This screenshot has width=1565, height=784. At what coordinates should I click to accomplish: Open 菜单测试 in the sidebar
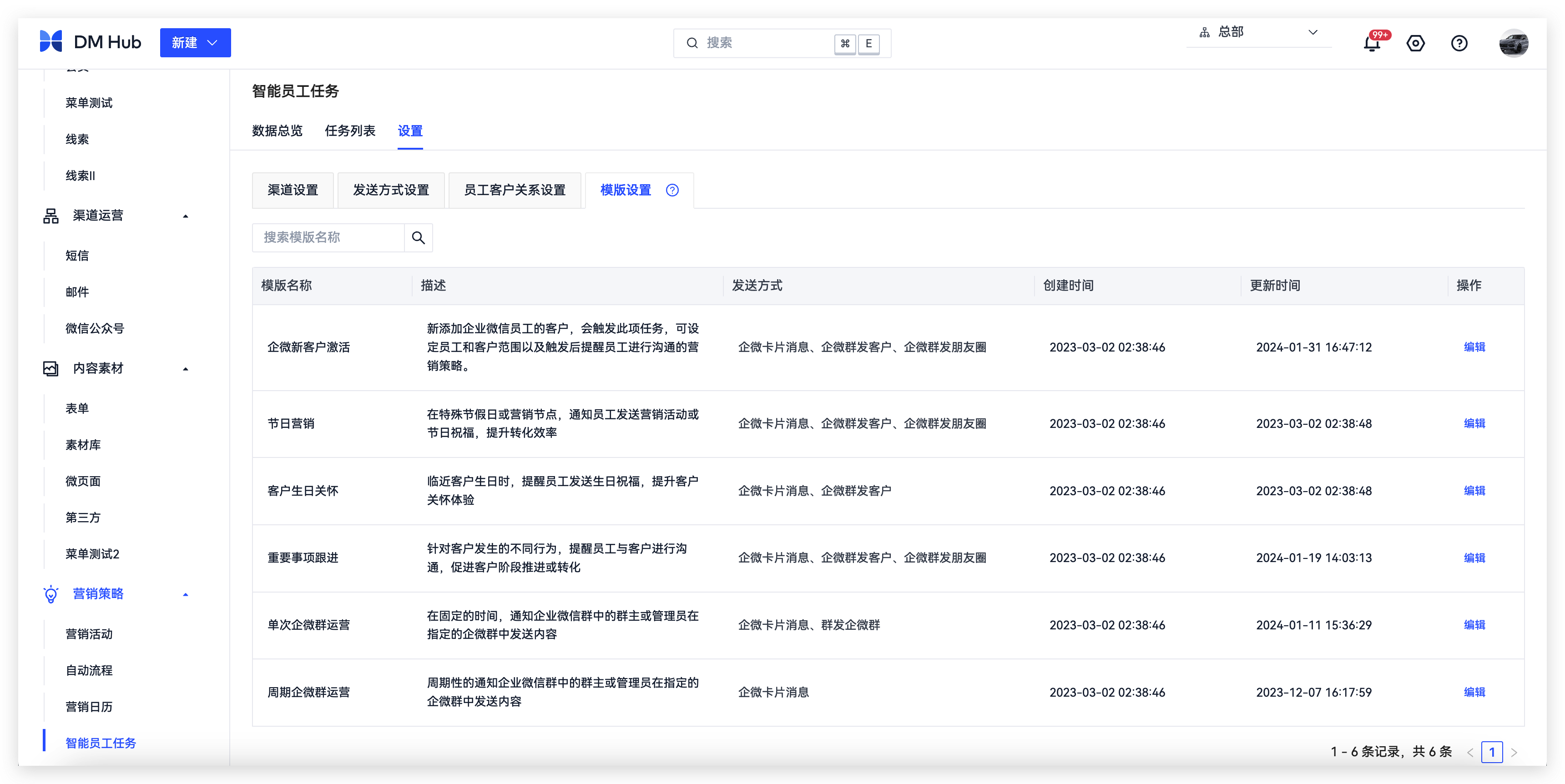point(89,103)
